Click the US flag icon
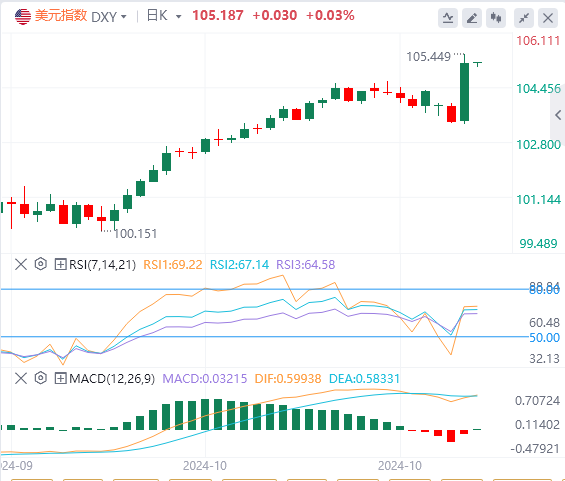The height and width of the screenshot is (481, 565). pyautogui.click(x=23, y=17)
